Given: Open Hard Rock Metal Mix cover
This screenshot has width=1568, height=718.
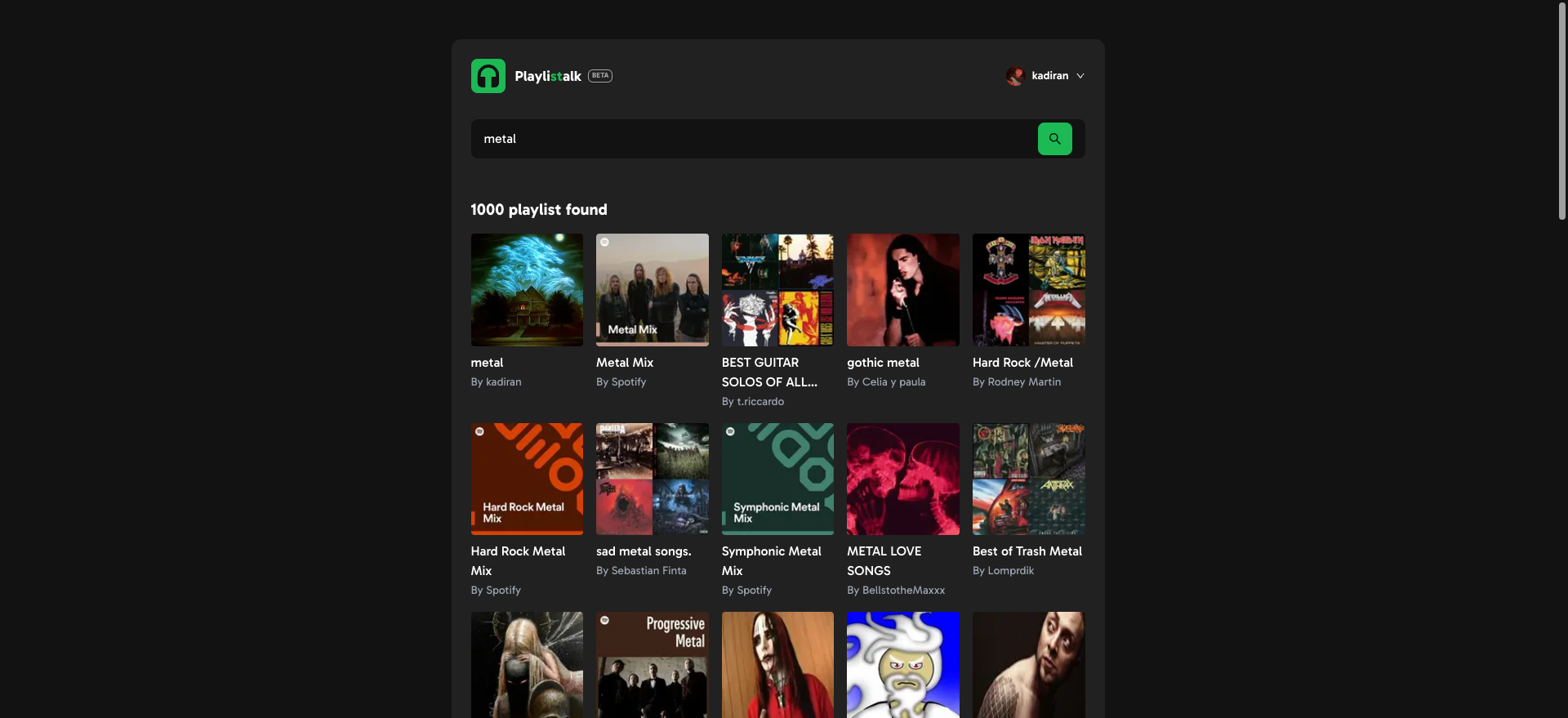Looking at the screenshot, I should click(527, 479).
